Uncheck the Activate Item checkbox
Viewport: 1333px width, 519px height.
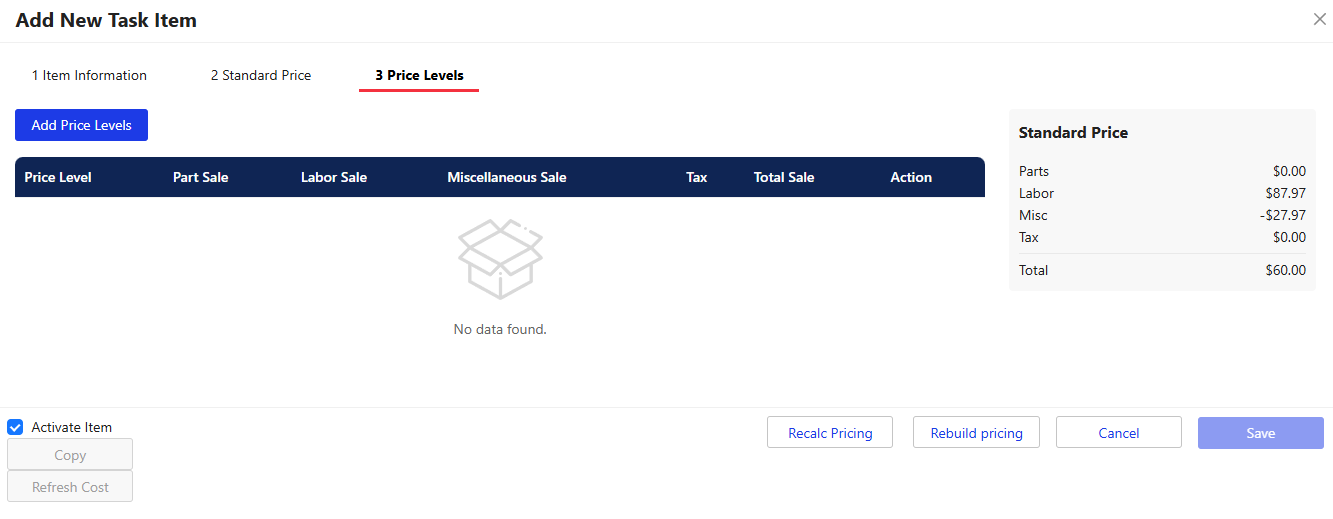(x=15, y=427)
